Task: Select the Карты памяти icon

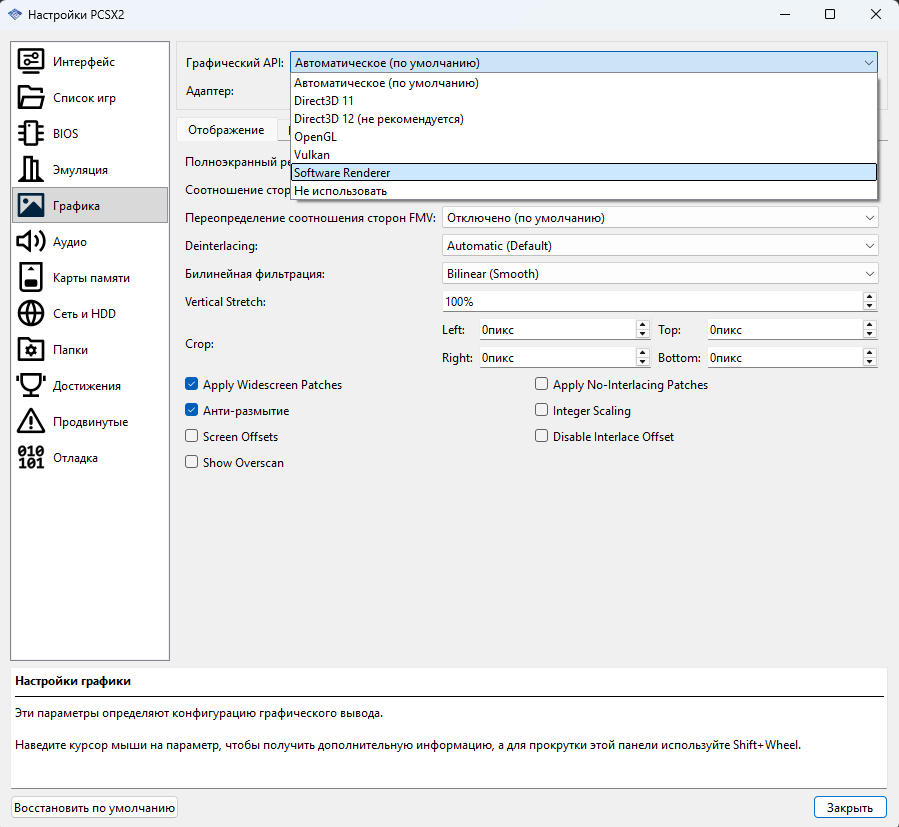Action: coord(31,278)
